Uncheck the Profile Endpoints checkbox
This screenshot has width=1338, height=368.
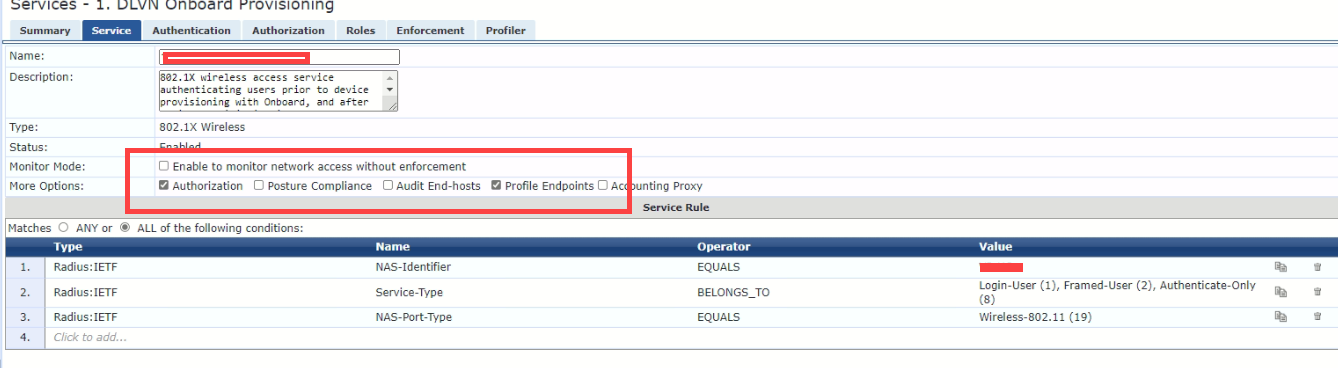pyautogui.click(x=497, y=186)
